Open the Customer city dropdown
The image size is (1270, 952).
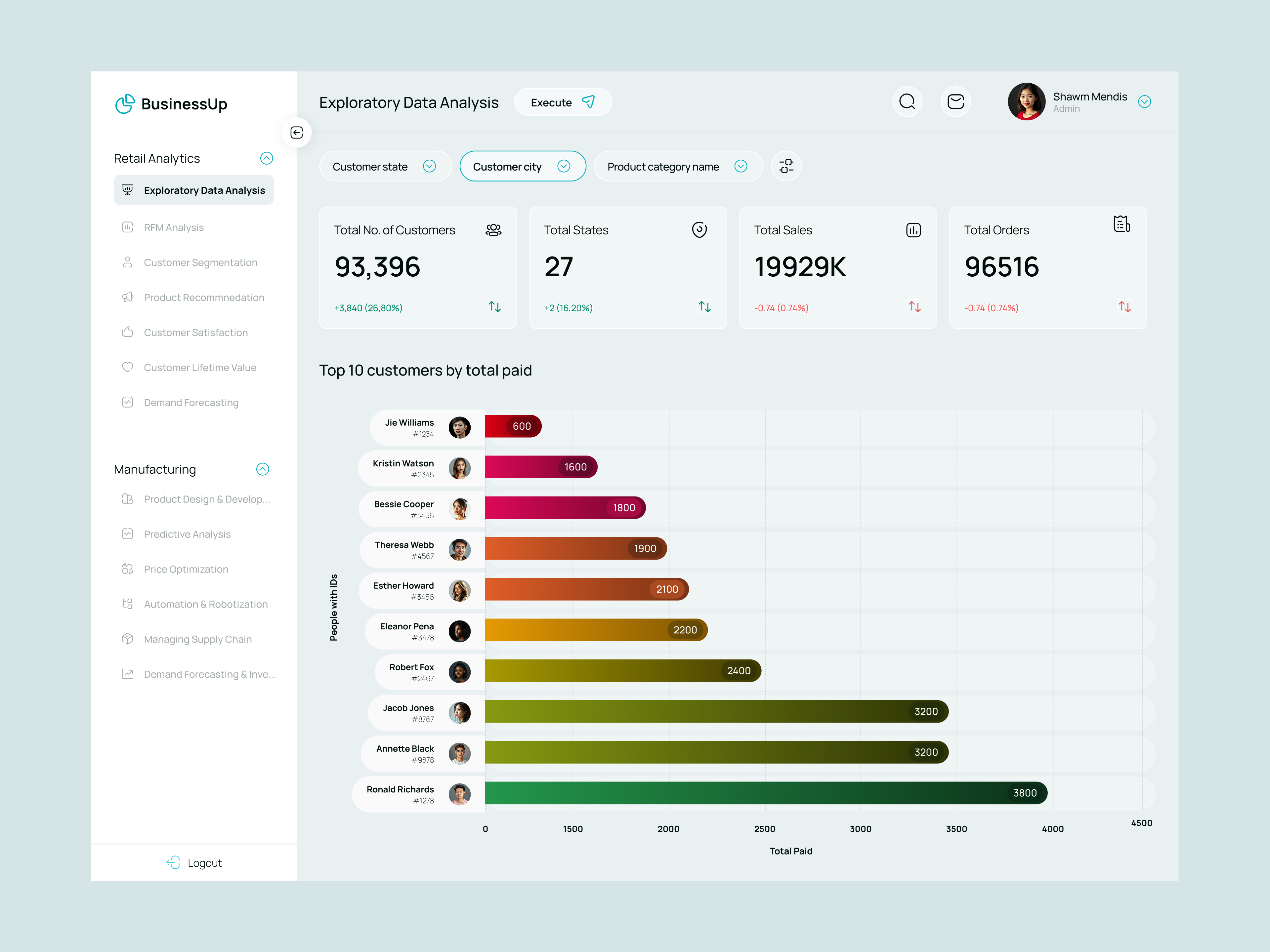pyautogui.click(x=523, y=166)
